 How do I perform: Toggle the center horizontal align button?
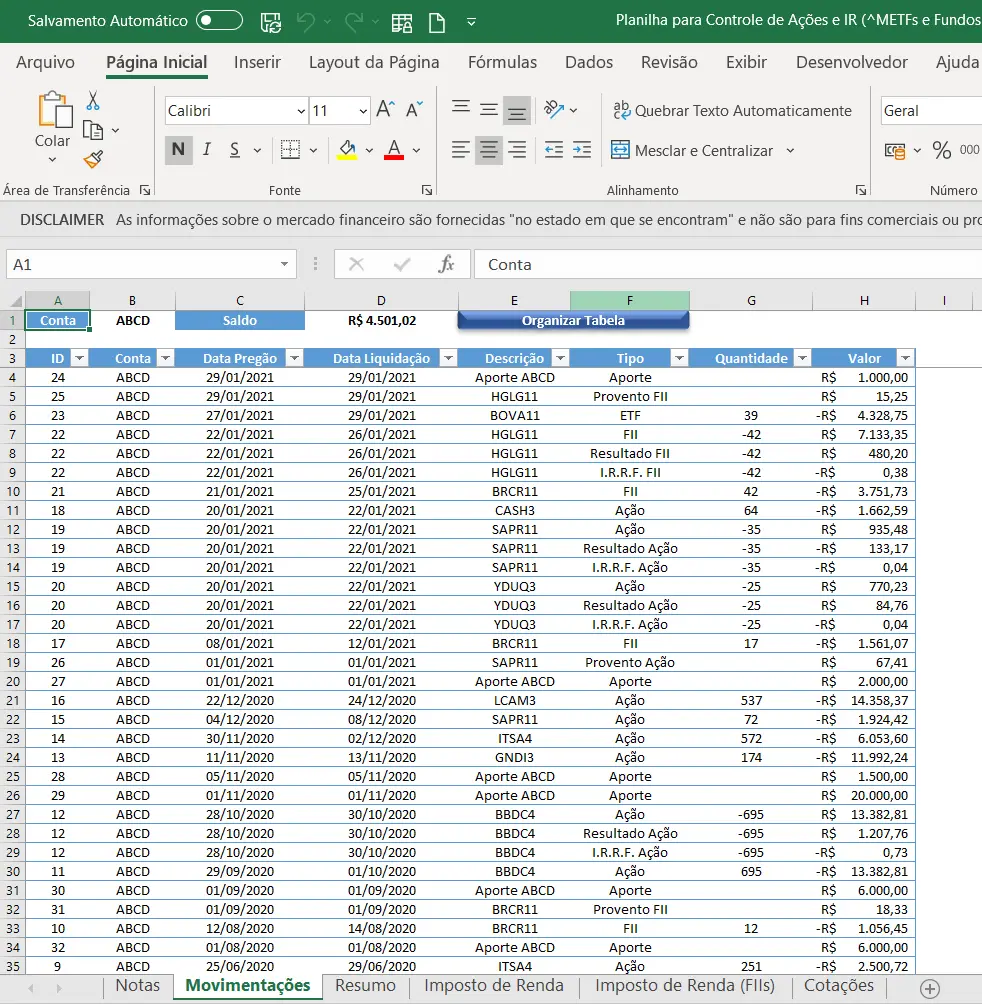pyautogui.click(x=488, y=150)
